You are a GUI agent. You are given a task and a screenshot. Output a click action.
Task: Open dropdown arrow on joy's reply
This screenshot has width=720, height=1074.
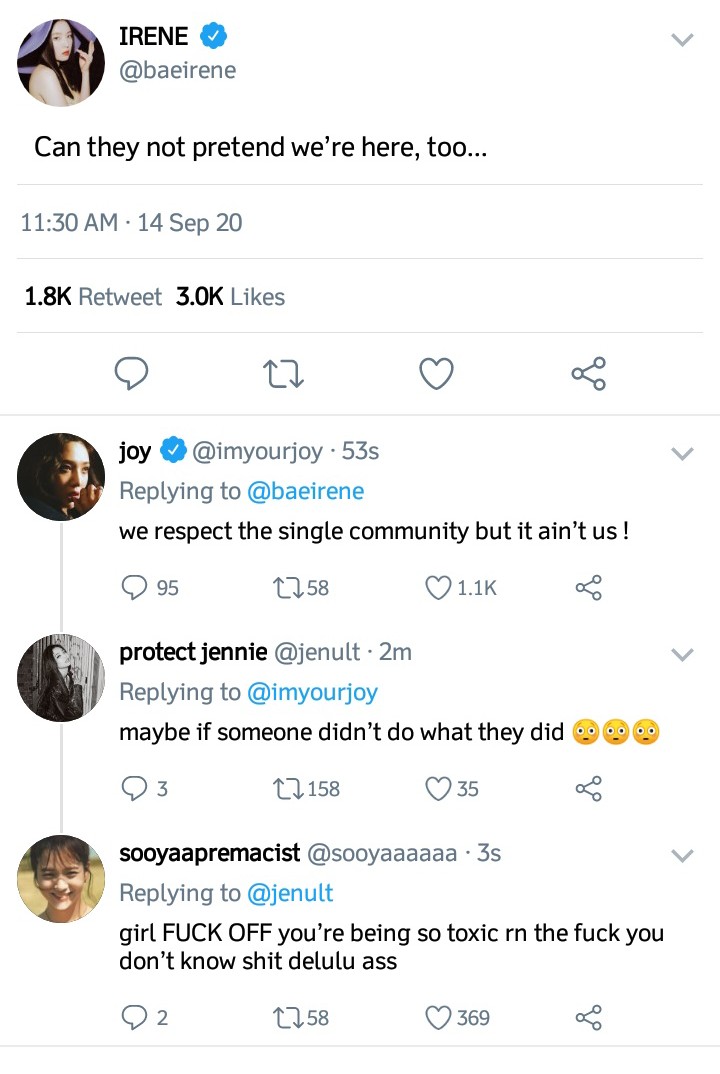click(x=682, y=453)
